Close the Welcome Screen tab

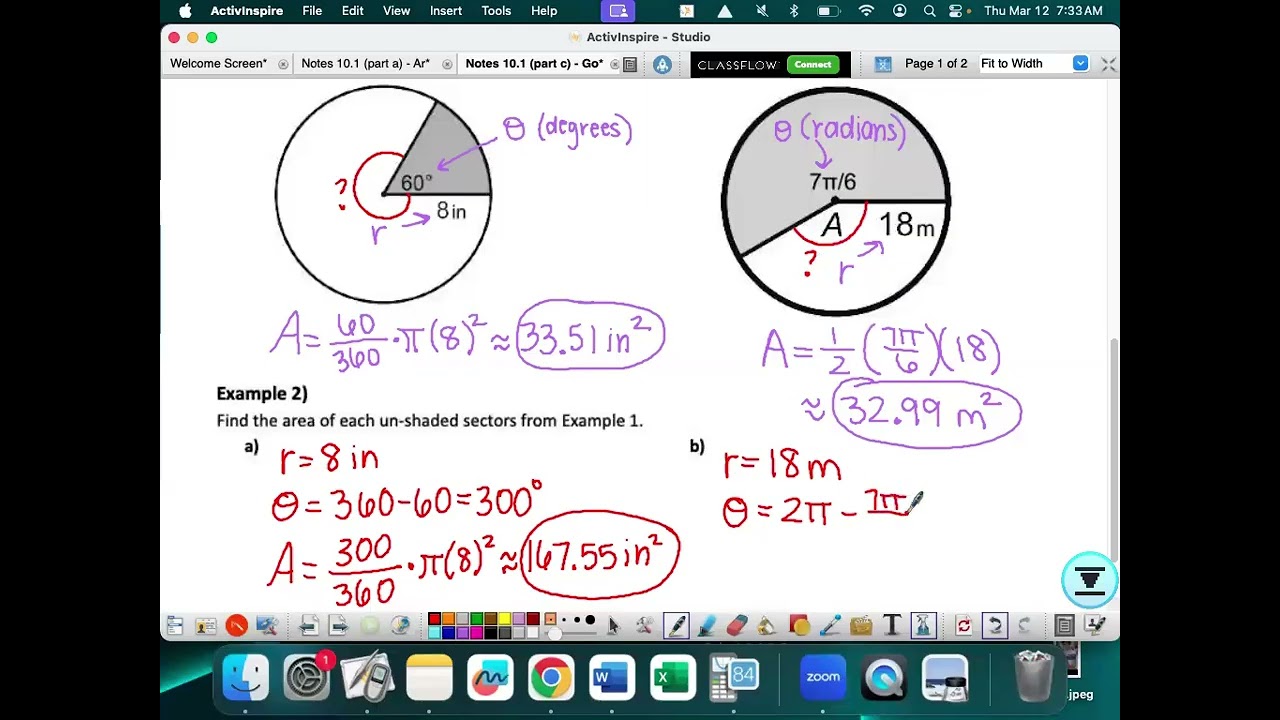click(x=283, y=64)
